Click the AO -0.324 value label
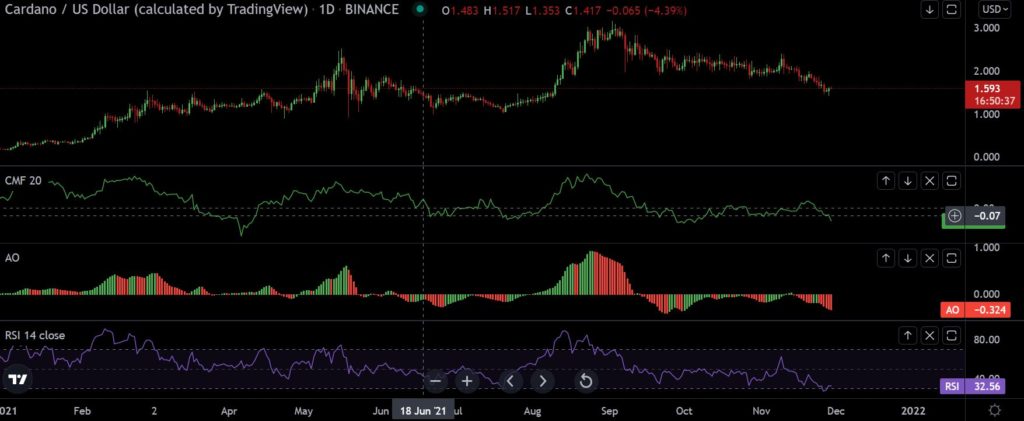This screenshot has height=421, width=1024. coord(977,310)
